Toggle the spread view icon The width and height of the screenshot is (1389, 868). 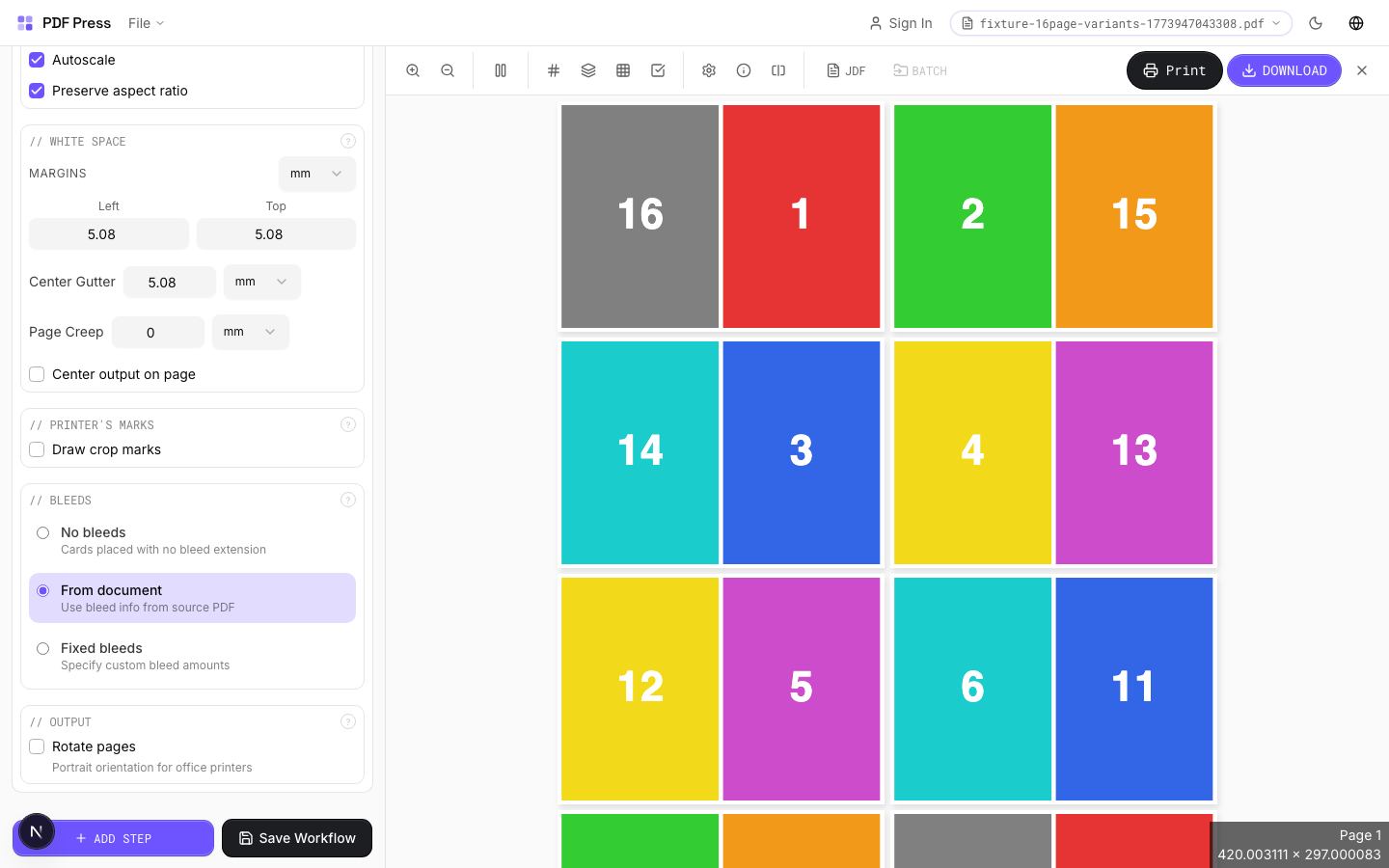click(x=500, y=69)
